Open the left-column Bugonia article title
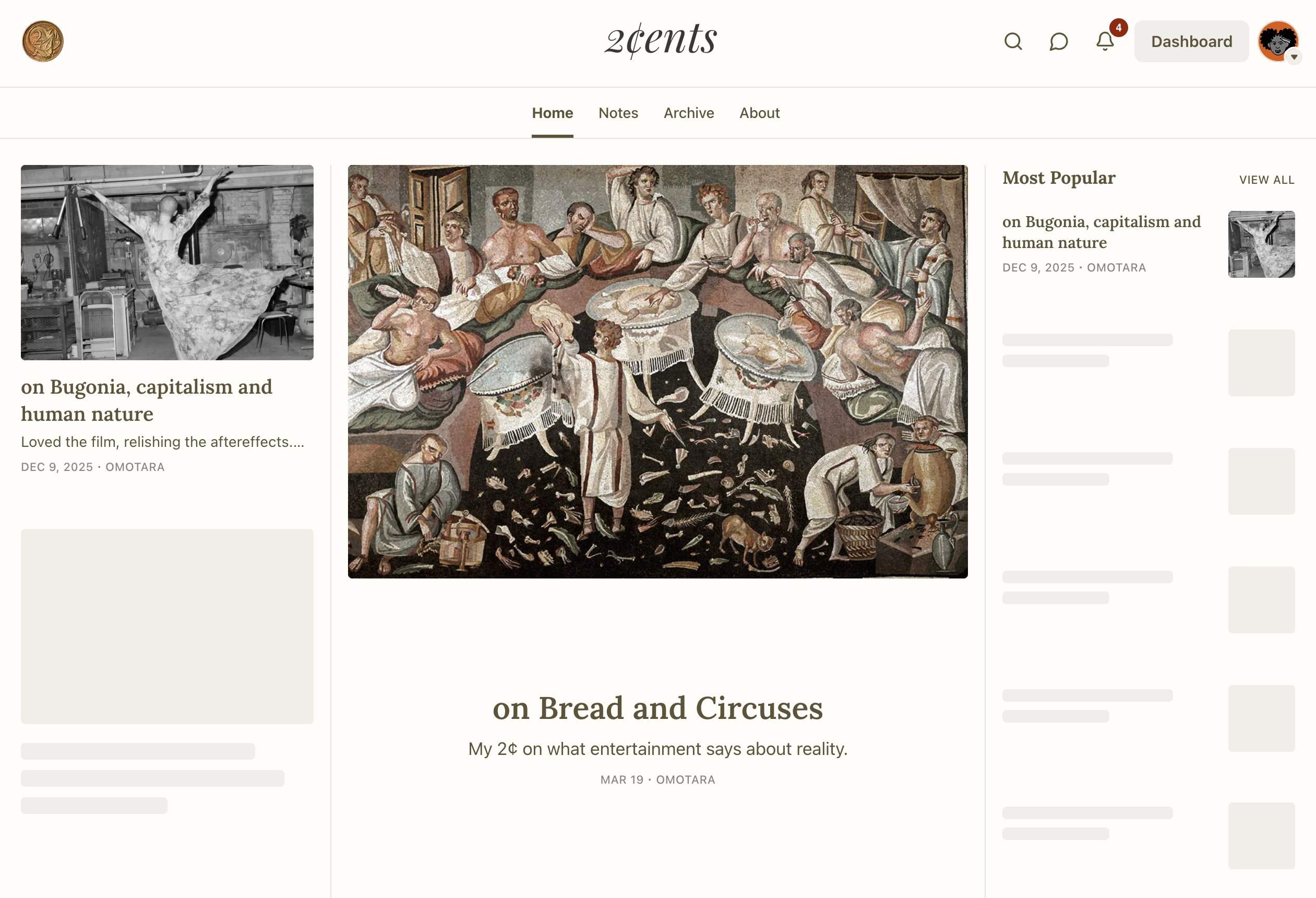The width and height of the screenshot is (1316, 898). (146, 400)
